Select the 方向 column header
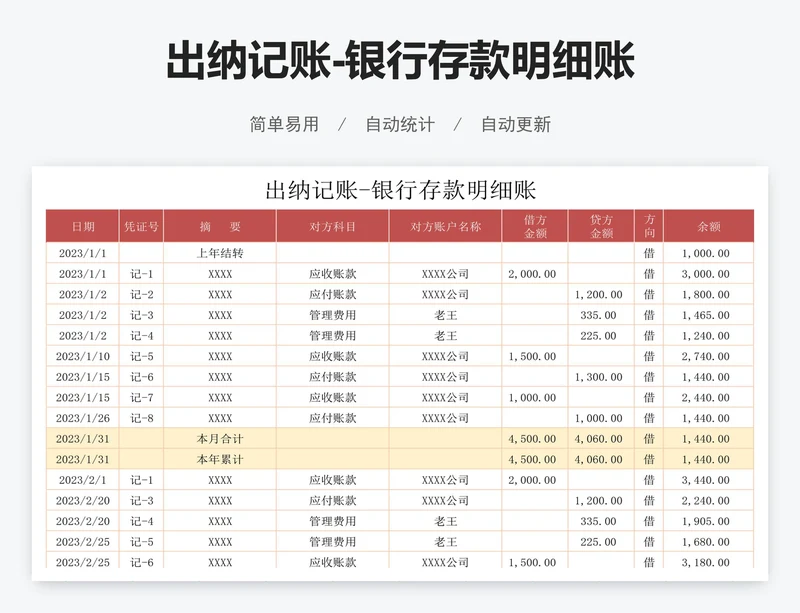Viewport: 800px width, 613px height. [x=649, y=226]
